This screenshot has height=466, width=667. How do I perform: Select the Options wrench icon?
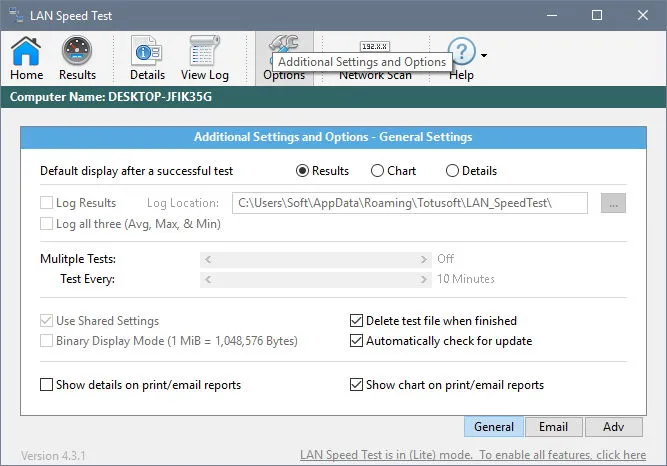pos(284,44)
